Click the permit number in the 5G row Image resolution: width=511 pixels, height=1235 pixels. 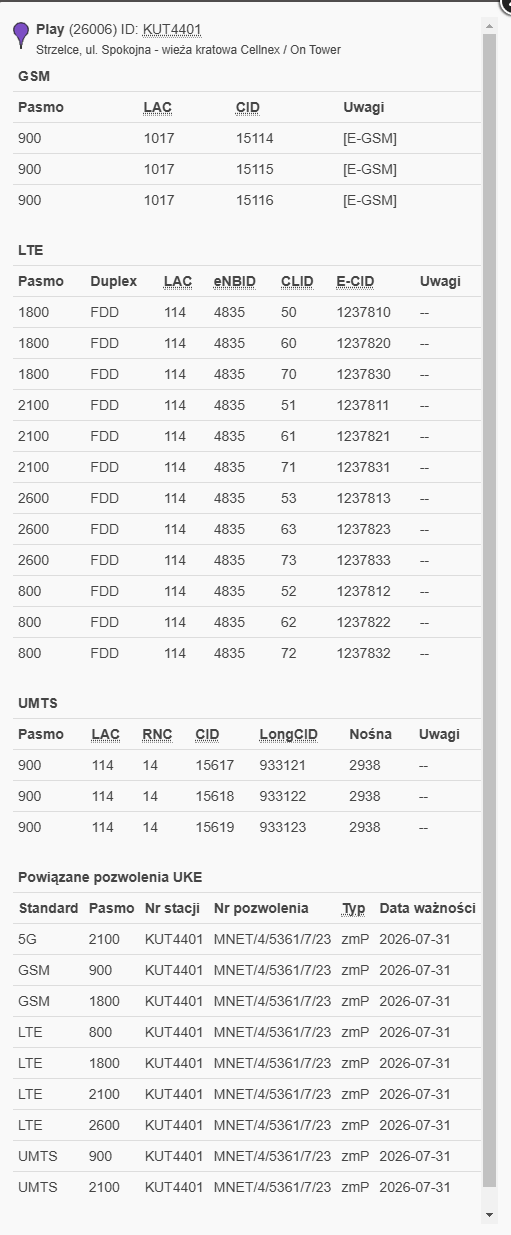(x=272, y=939)
